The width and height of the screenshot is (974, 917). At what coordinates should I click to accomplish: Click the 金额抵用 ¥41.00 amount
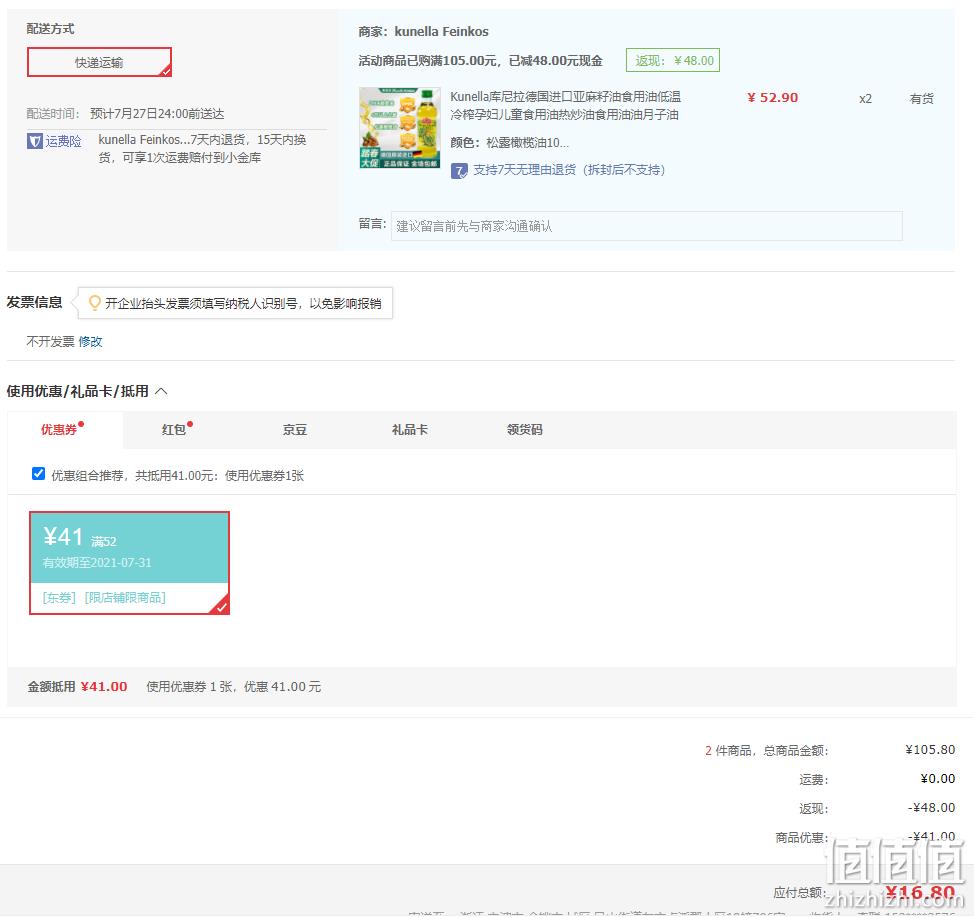tap(104, 687)
